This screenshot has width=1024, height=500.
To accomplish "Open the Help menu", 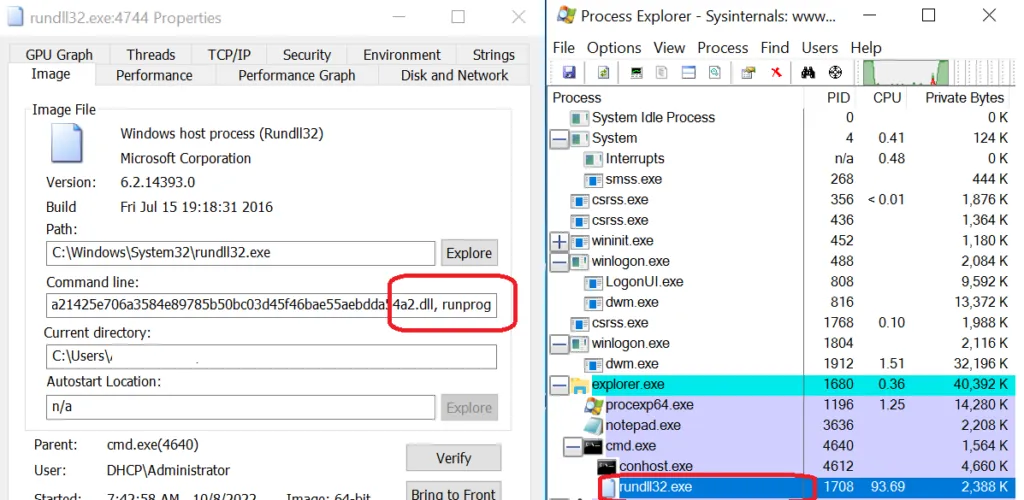I will 866,48.
